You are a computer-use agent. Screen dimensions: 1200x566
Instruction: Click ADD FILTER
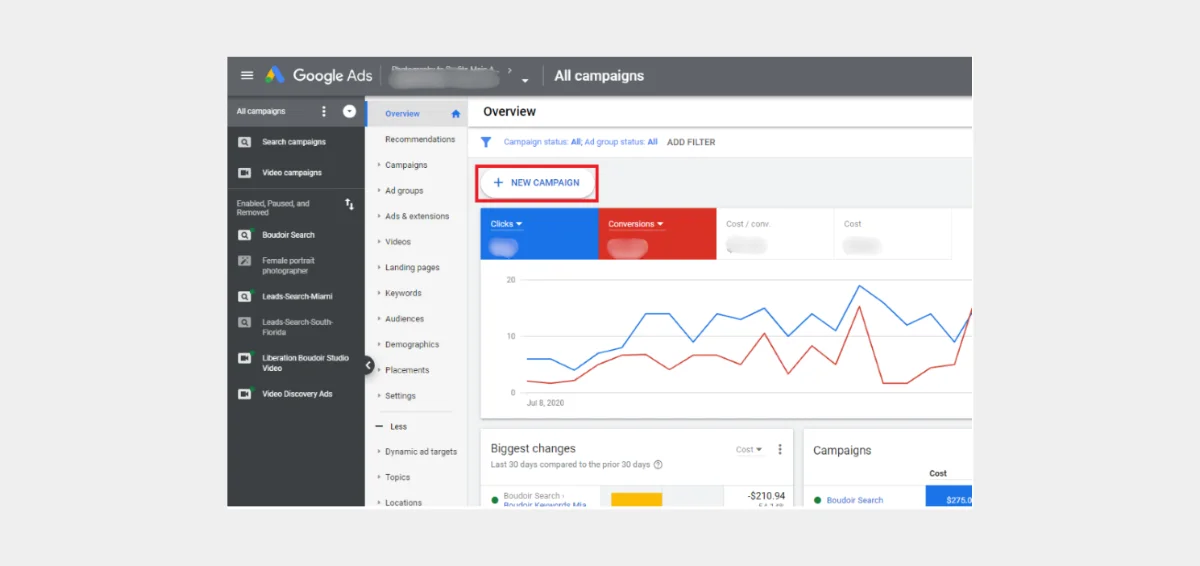pos(691,142)
